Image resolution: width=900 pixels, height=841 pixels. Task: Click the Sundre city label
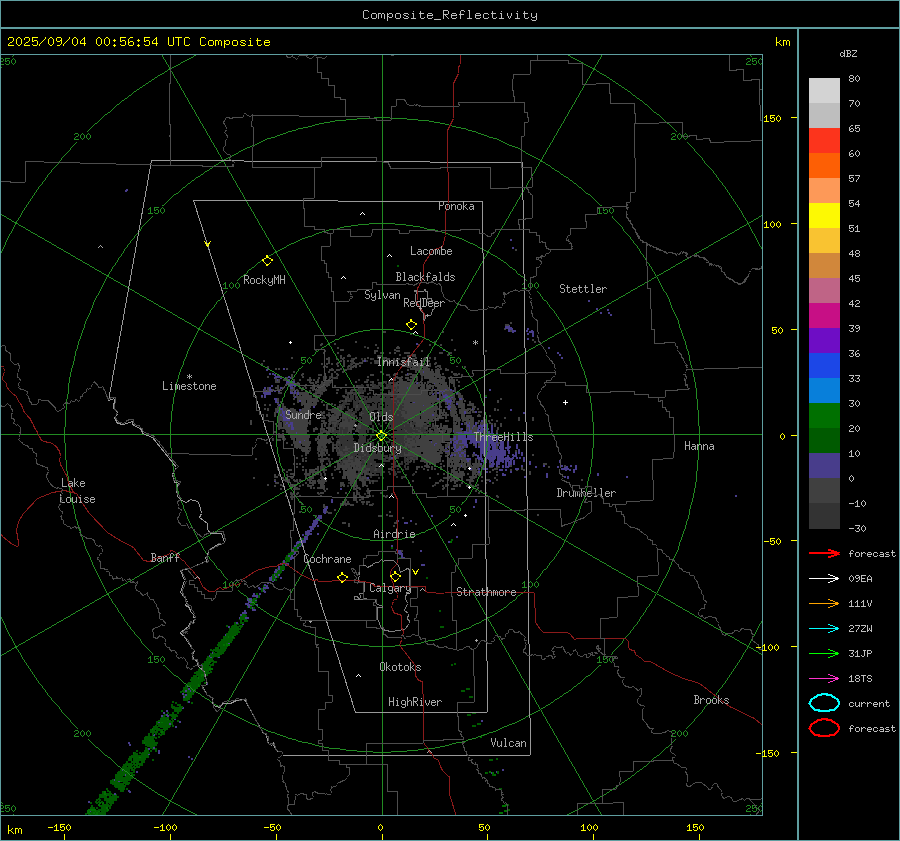click(x=303, y=414)
